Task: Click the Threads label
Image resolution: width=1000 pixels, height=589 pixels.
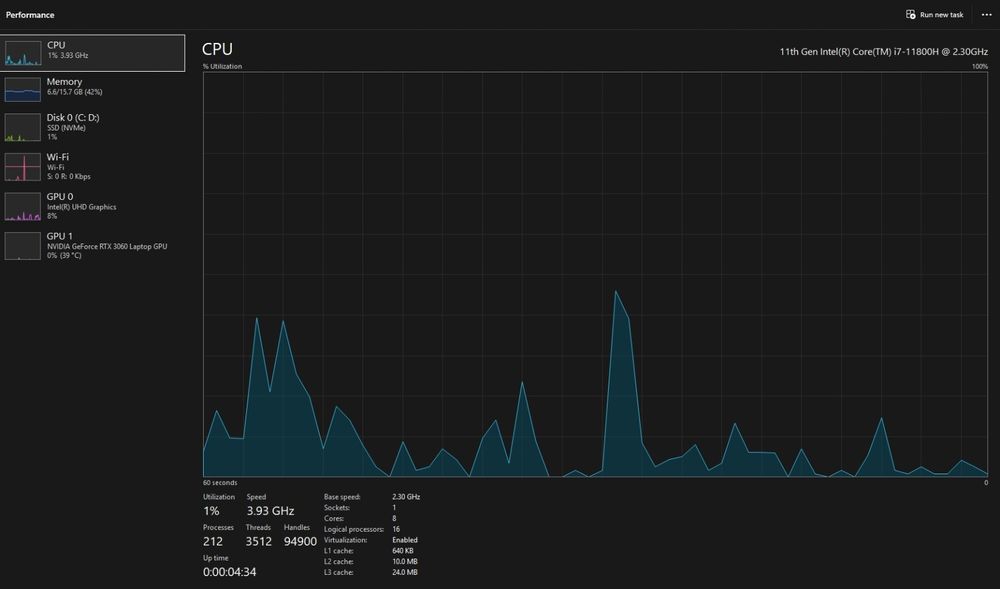Action: tap(258, 527)
